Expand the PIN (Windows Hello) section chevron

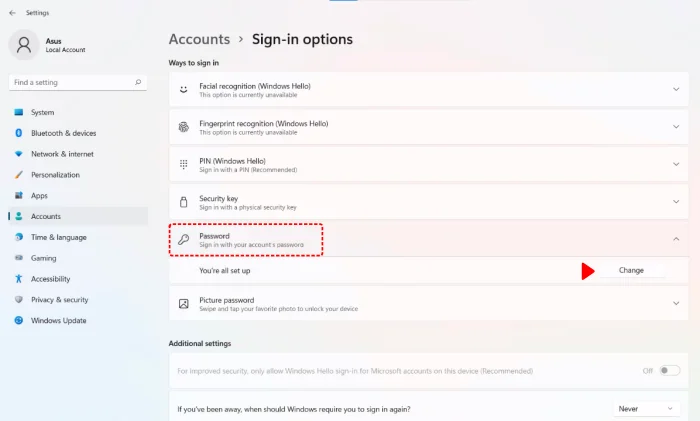click(676, 164)
